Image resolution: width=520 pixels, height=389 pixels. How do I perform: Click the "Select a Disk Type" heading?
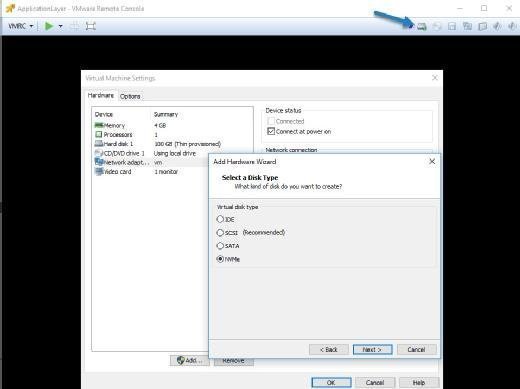(250, 178)
